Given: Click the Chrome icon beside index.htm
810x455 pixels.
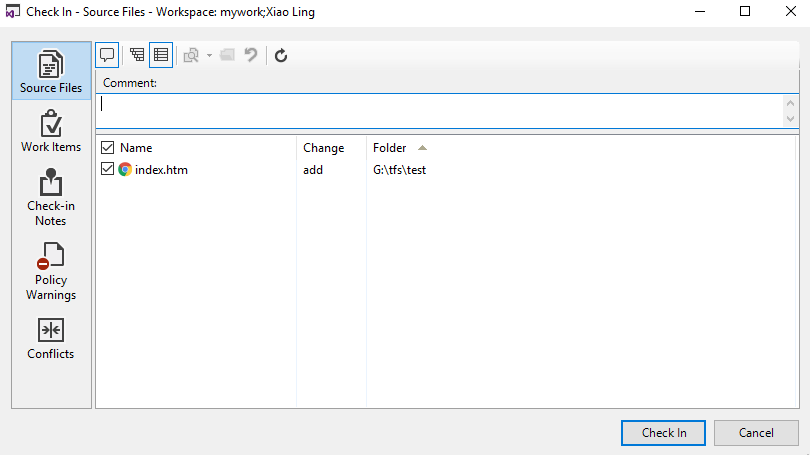Looking at the screenshot, I should click(125, 170).
